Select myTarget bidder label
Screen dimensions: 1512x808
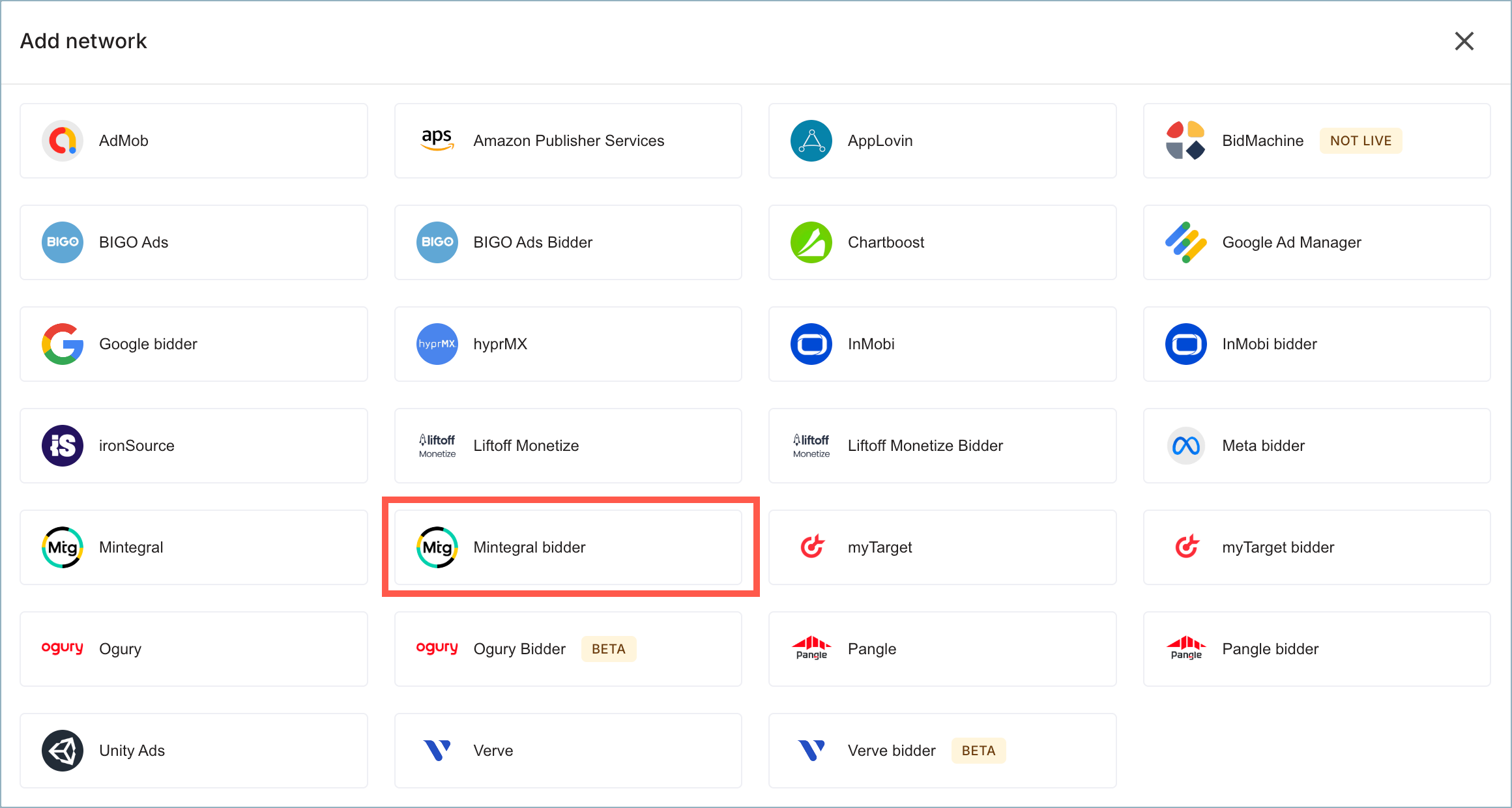click(x=1277, y=547)
